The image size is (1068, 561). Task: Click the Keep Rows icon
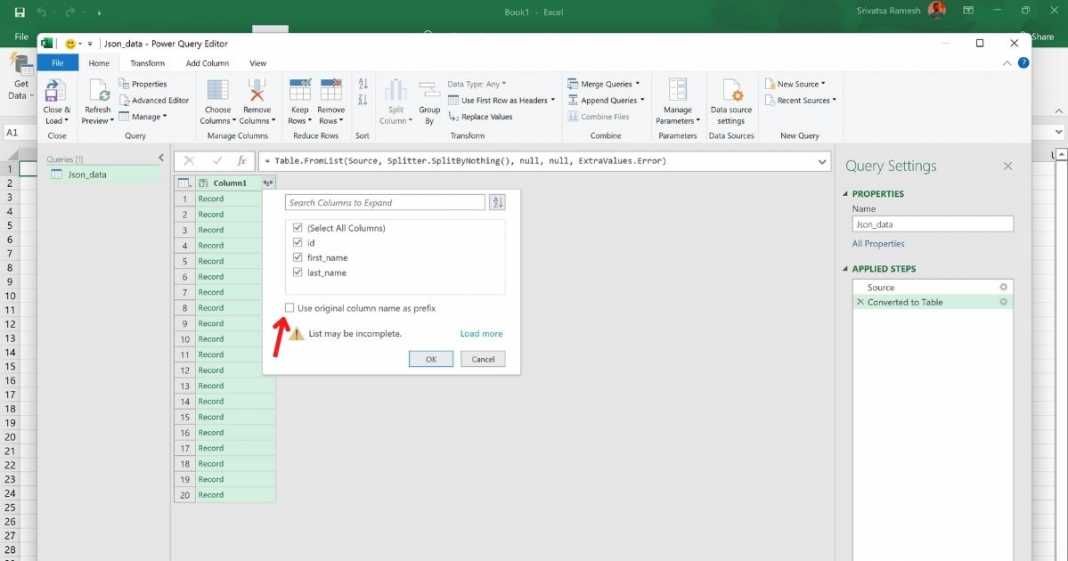coord(300,91)
